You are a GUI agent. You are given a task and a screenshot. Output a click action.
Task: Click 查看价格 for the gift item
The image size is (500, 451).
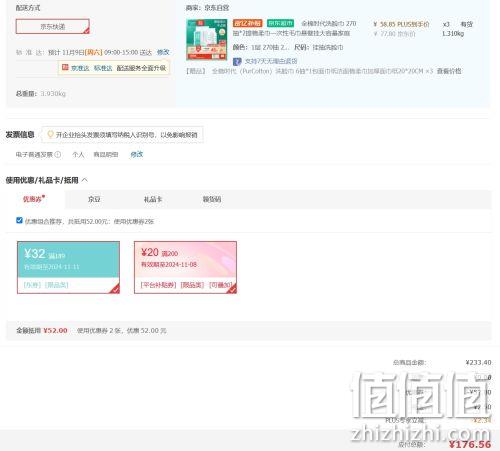[x=449, y=71]
